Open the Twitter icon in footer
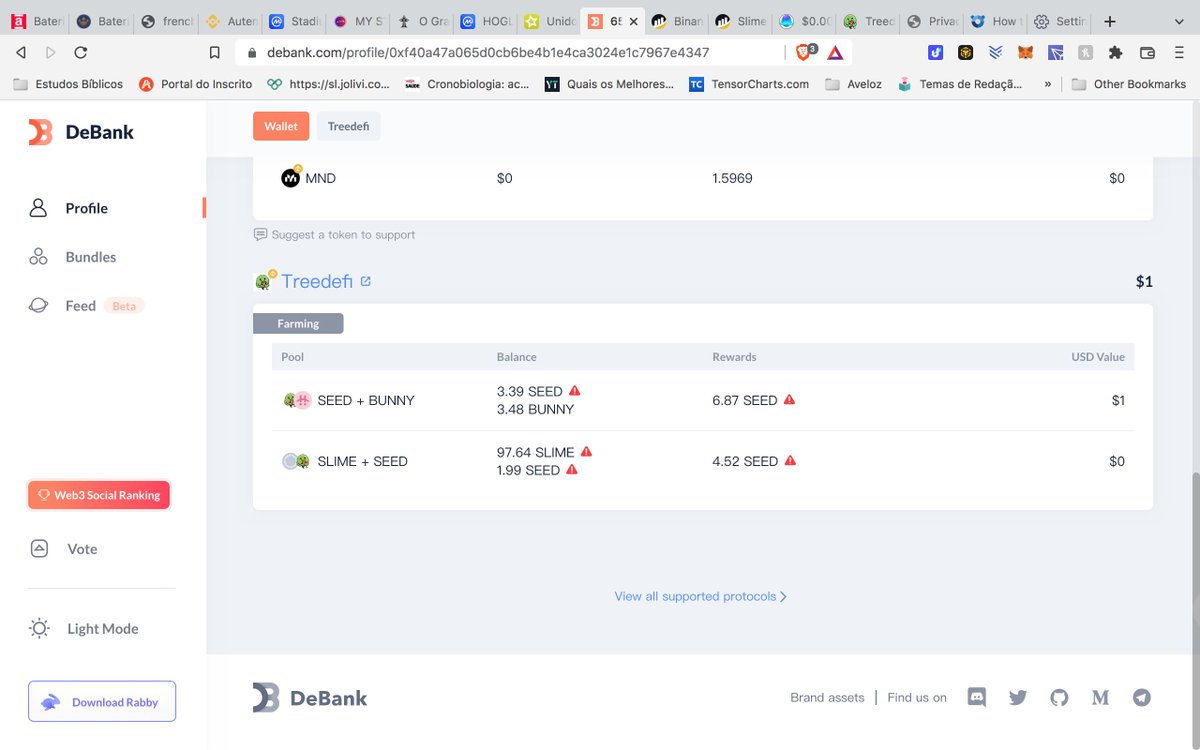This screenshot has width=1200, height=750. (x=1018, y=697)
